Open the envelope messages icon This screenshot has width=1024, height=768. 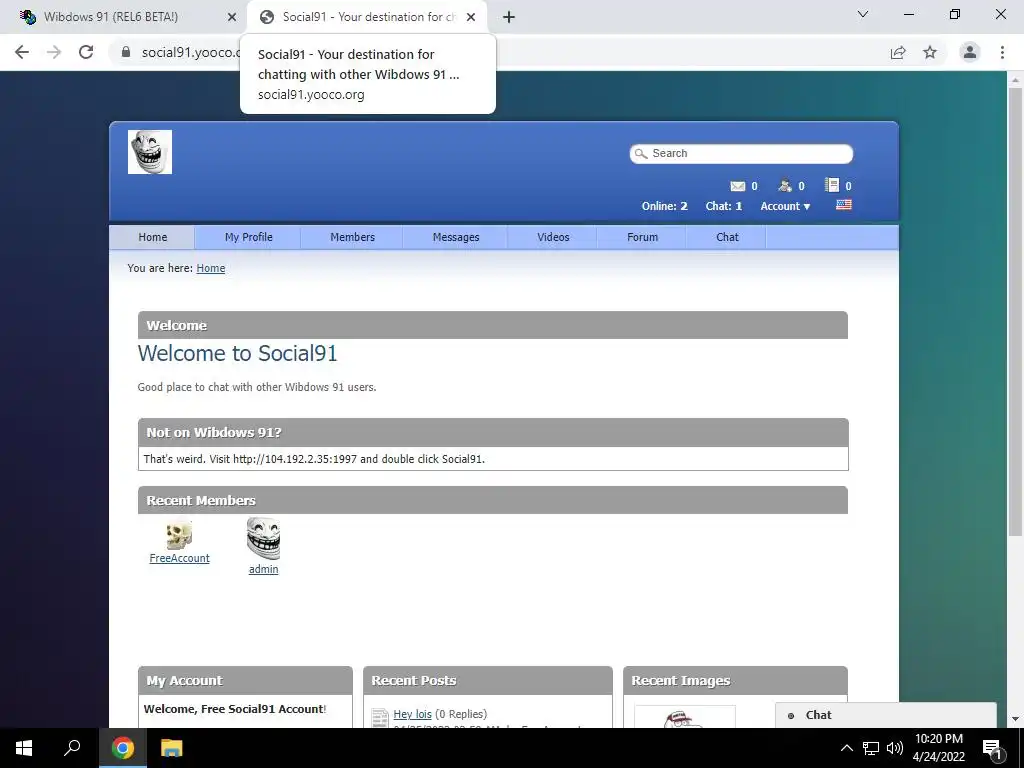[737, 186]
